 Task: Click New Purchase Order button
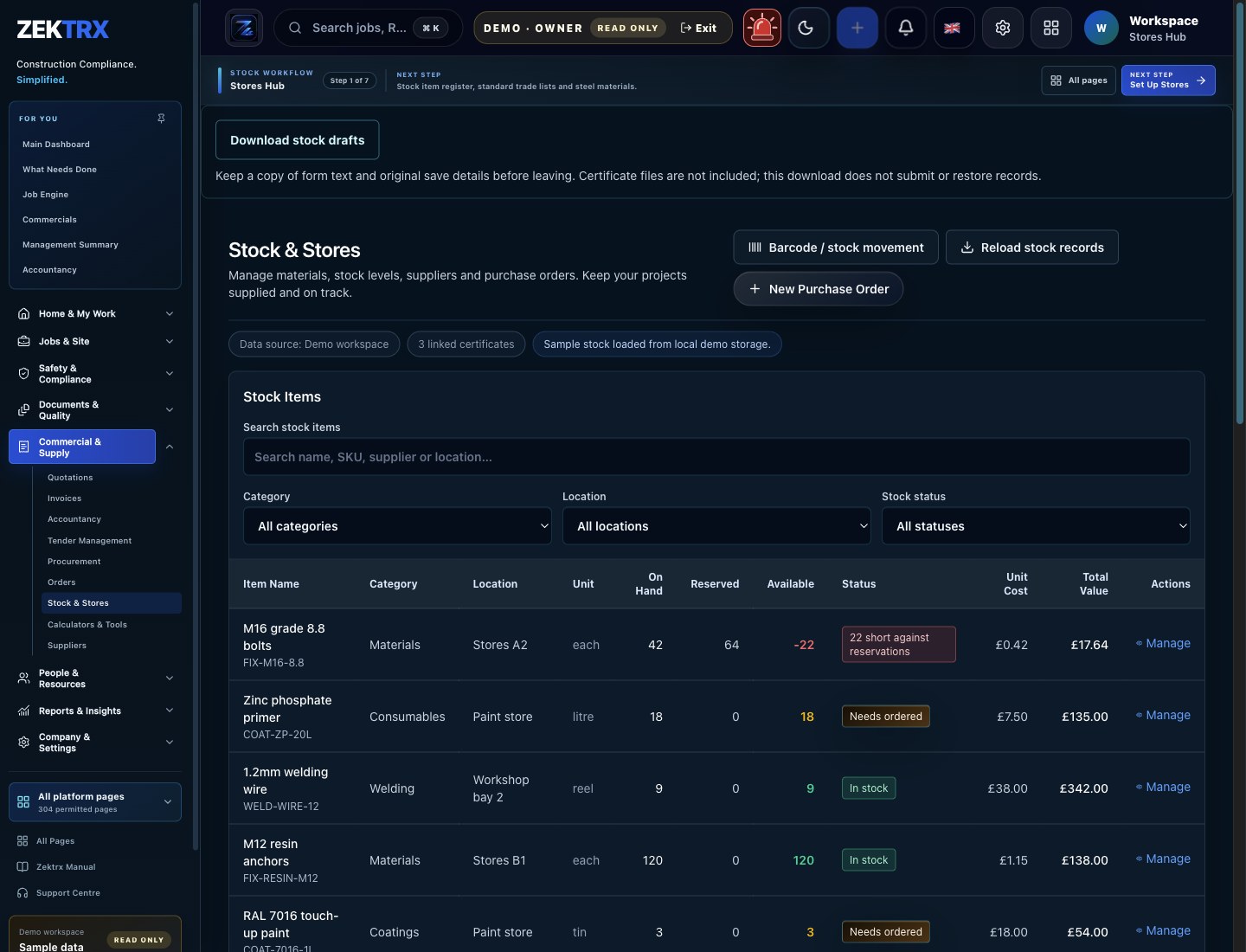click(x=819, y=289)
